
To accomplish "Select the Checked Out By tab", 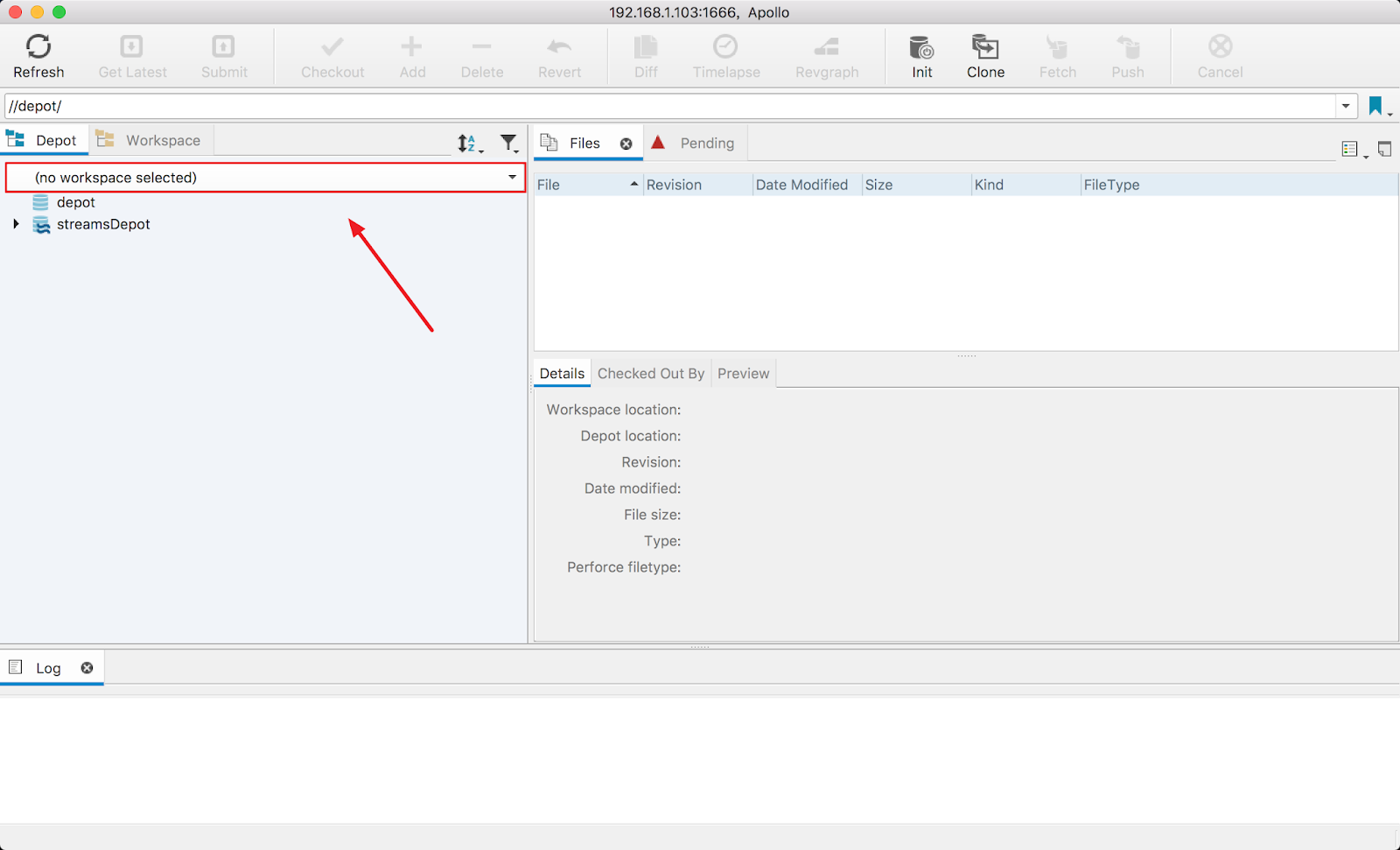I will [651, 374].
